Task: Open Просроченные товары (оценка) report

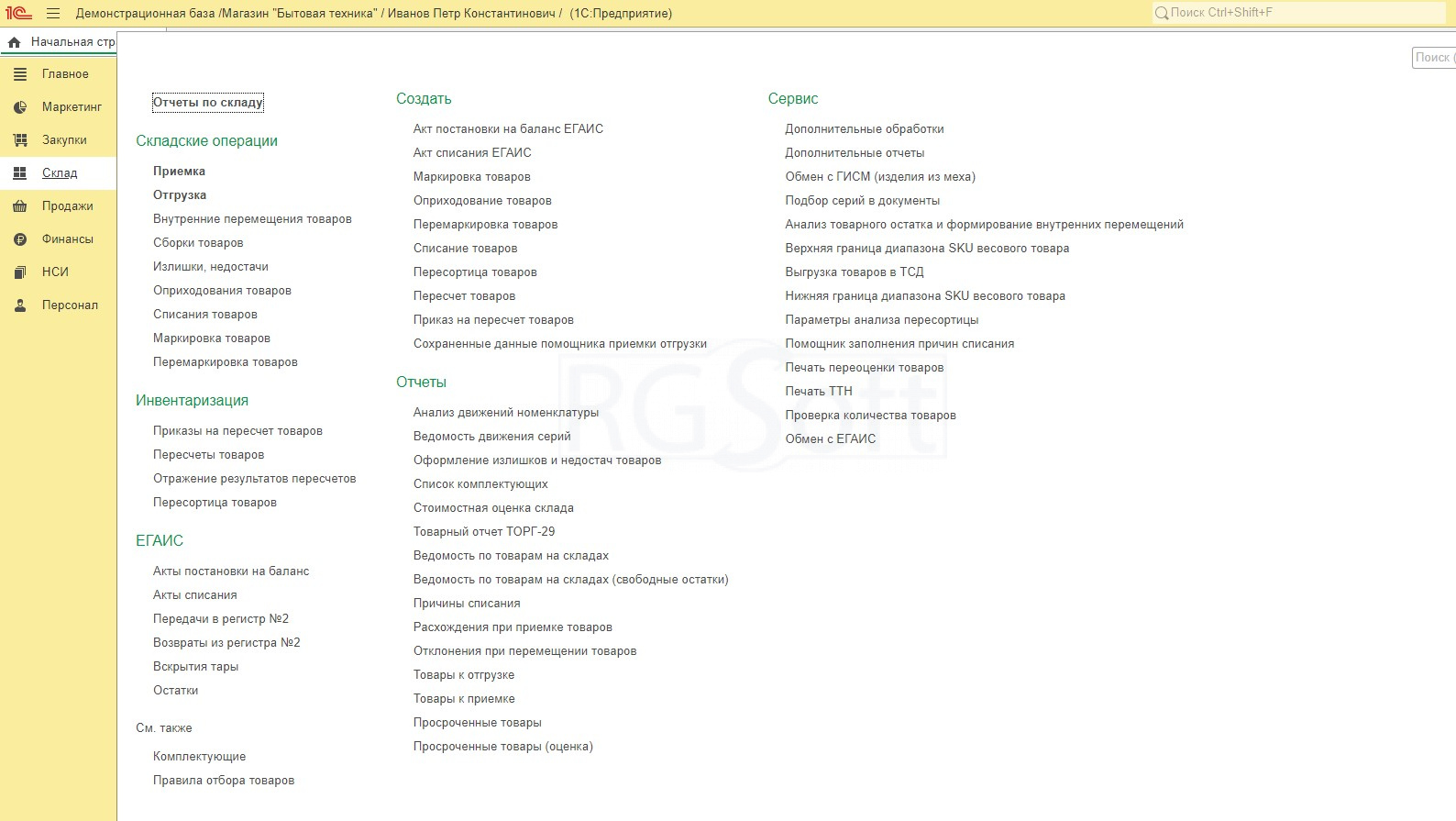Action: 503,747
